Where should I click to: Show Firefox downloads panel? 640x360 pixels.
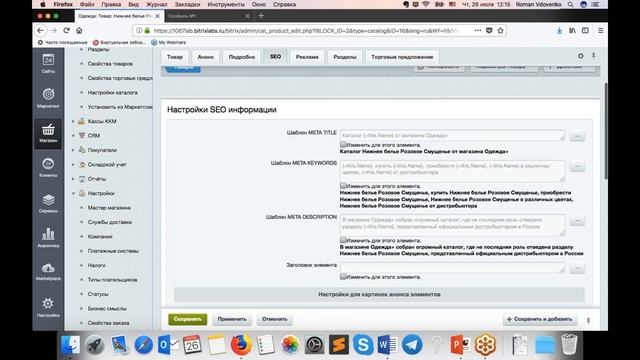pyautogui.click(x=559, y=31)
